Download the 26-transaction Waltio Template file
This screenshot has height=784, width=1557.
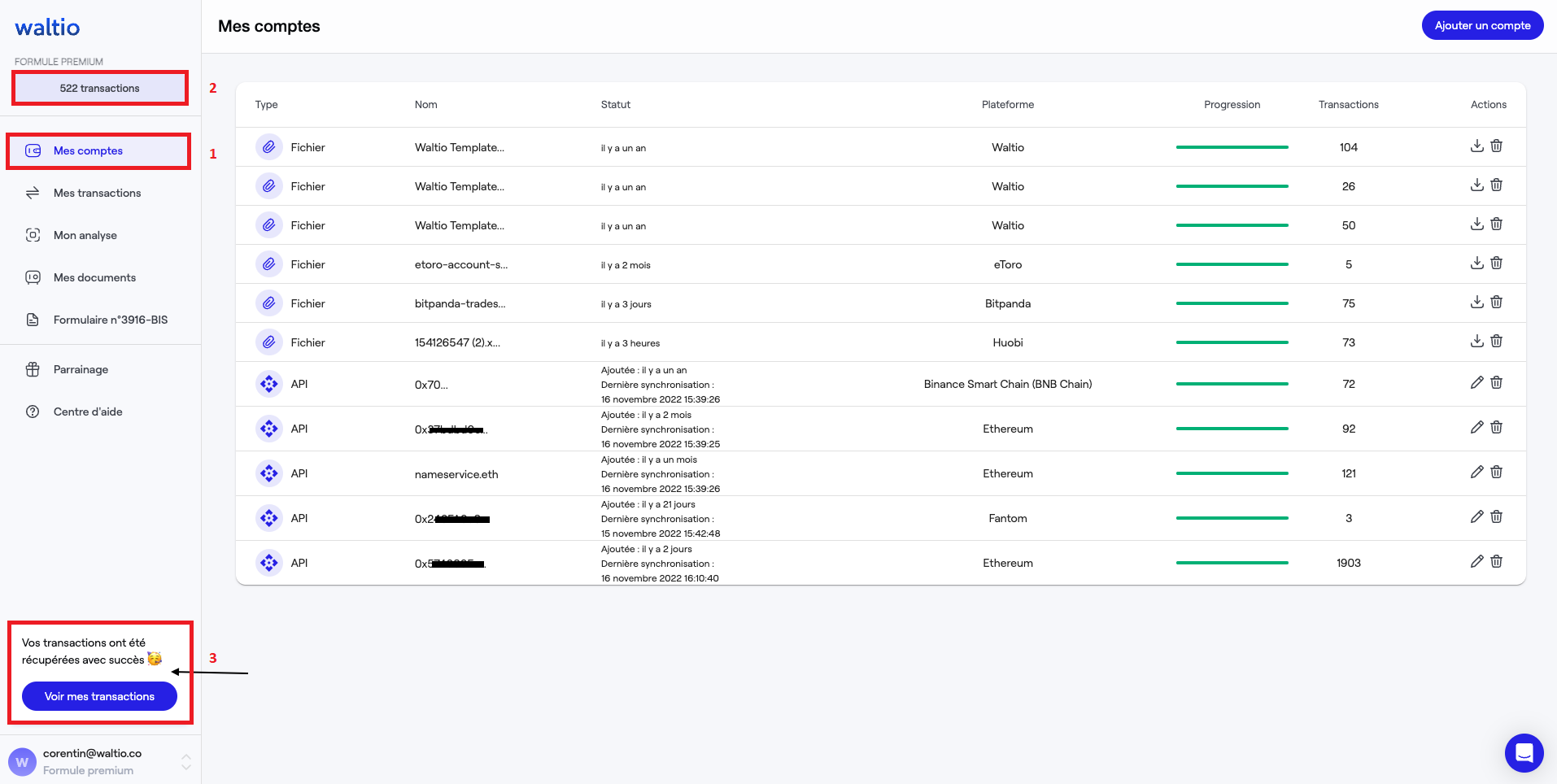coord(1477,185)
